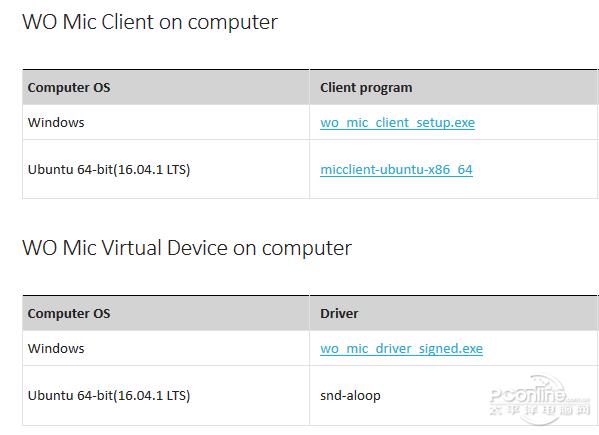599x435 pixels.
Task: Download wo_mic_client_setup.exe for Windows
Action: point(397,123)
